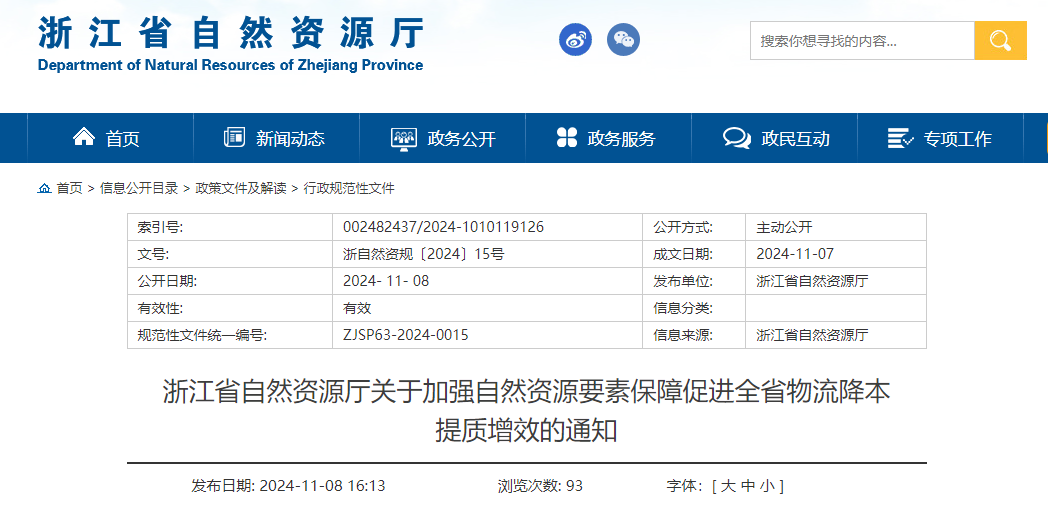This screenshot has width=1048, height=510.
Task: Click the 规范性文件统一编号 label cell
Action: tap(230, 335)
